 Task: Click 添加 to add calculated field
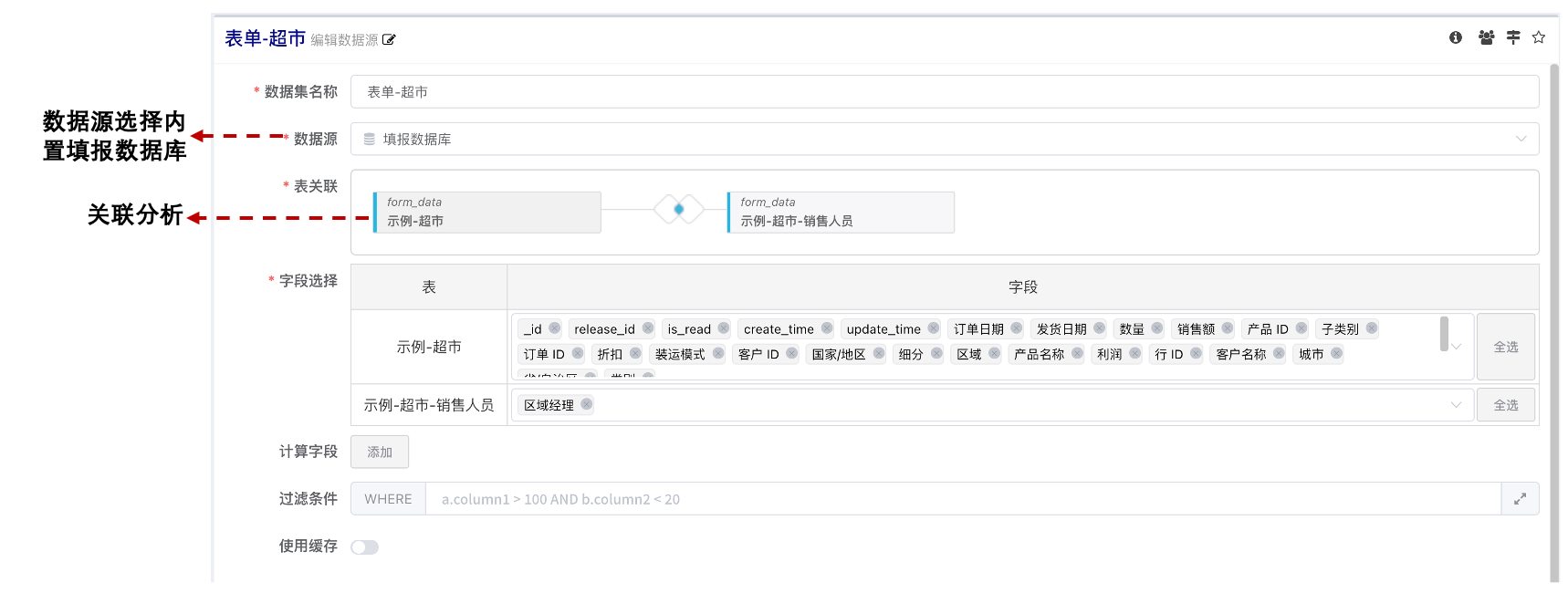(380, 453)
